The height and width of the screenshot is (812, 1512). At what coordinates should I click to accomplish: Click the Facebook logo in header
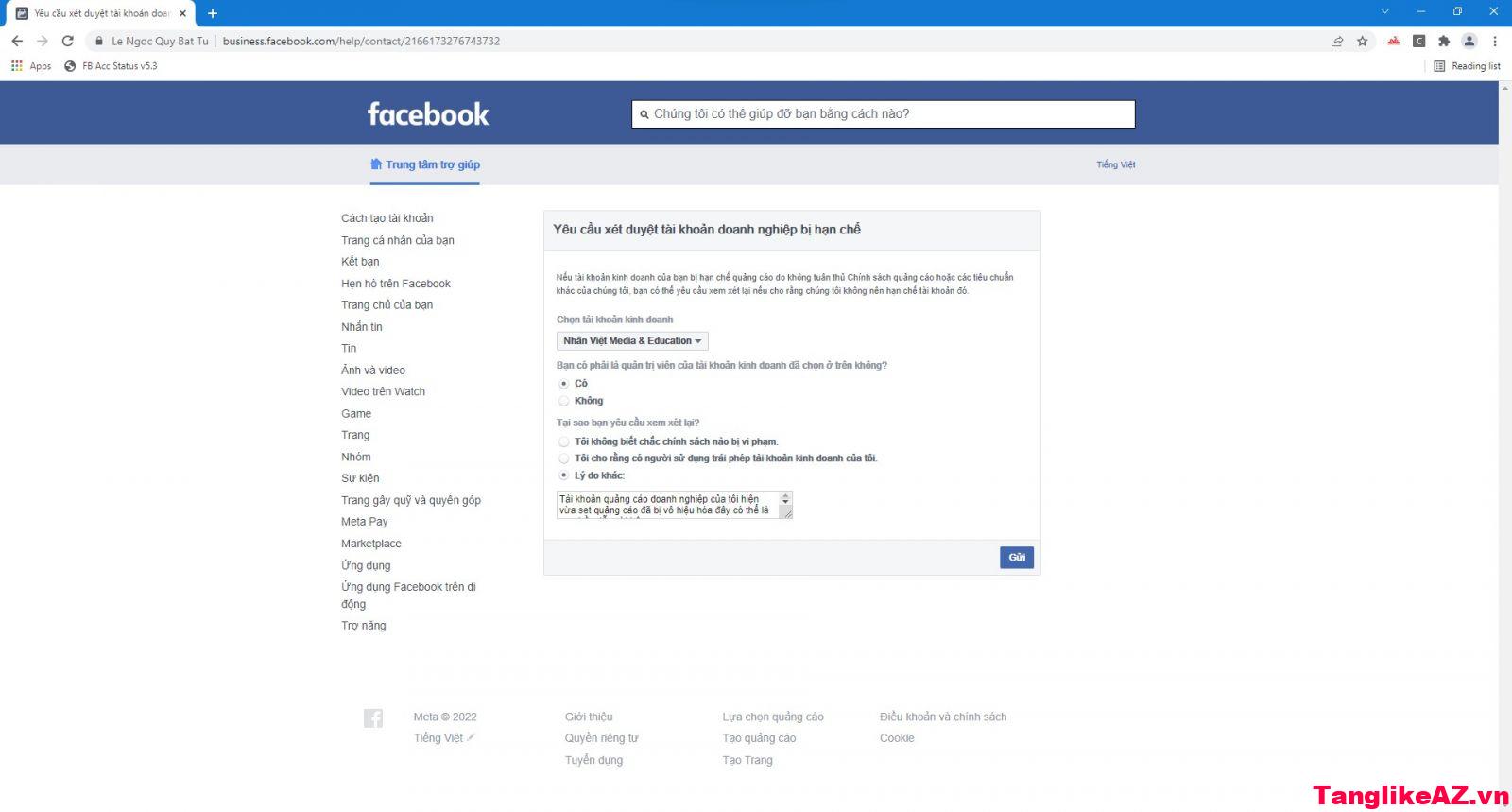pos(428,114)
